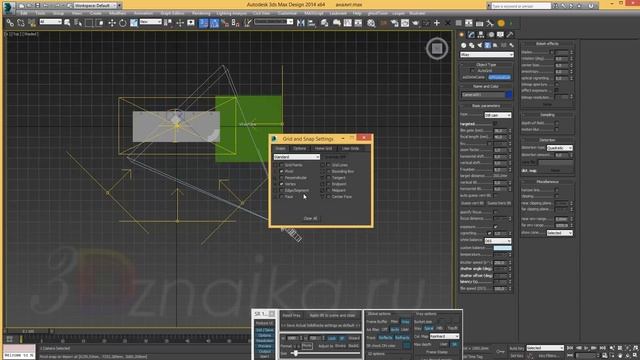Activate the Select and Scale tool
The height and width of the screenshot is (360, 640).
tap(133, 23)
